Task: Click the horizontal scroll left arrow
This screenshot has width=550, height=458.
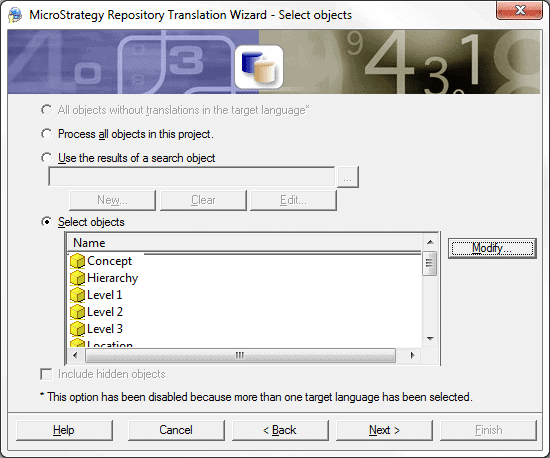Action: click(x=75, y=355)
